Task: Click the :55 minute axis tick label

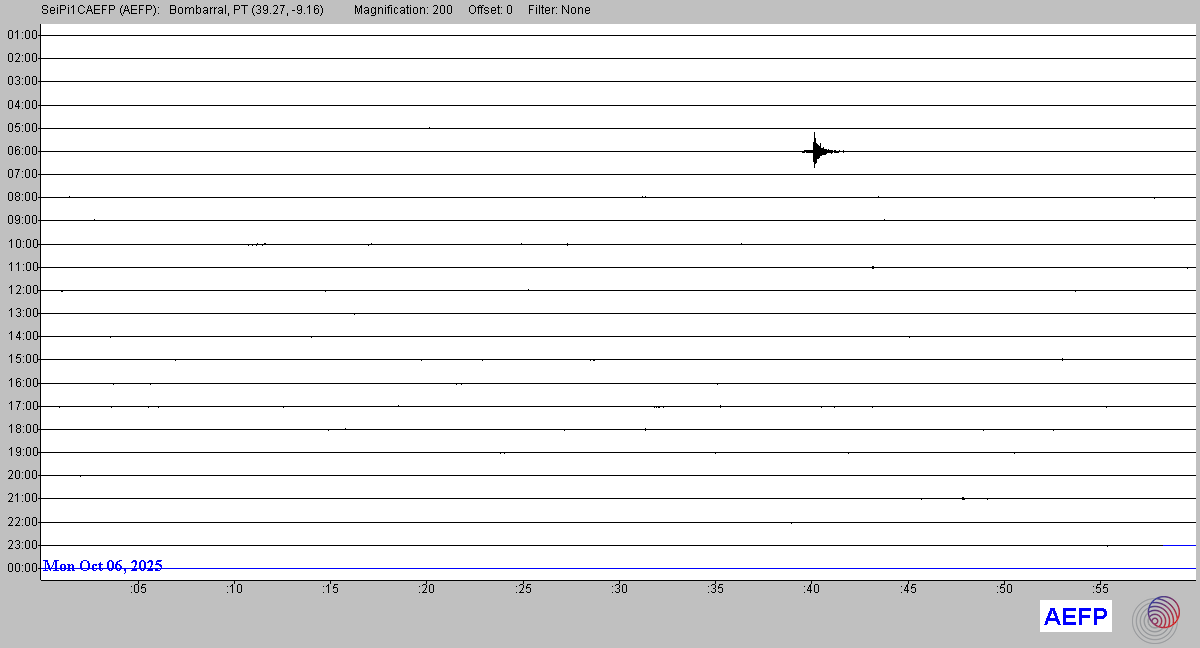Action: [1100, 589]
